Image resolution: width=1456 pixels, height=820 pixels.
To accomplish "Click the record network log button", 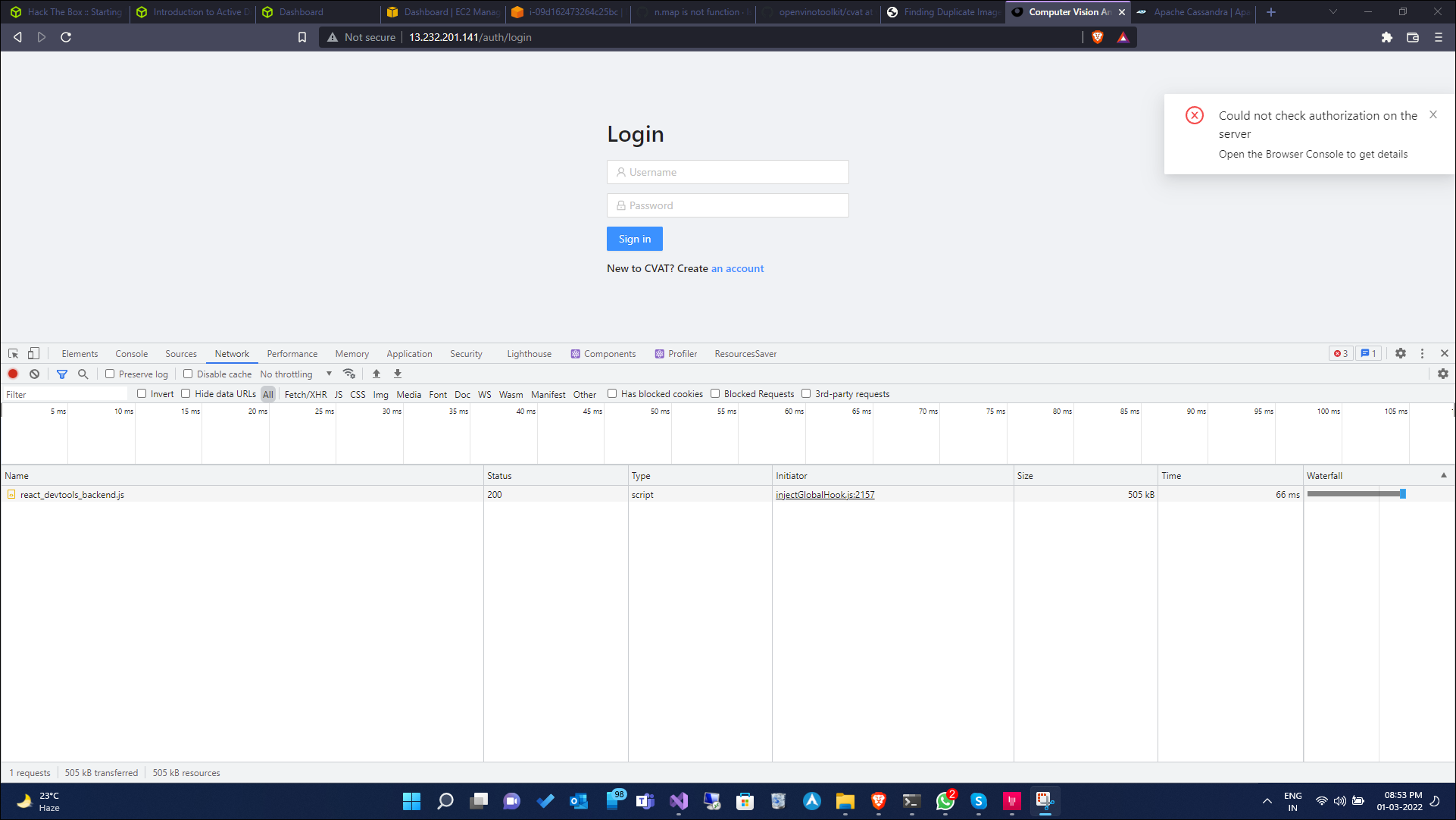I will point(13,374).
